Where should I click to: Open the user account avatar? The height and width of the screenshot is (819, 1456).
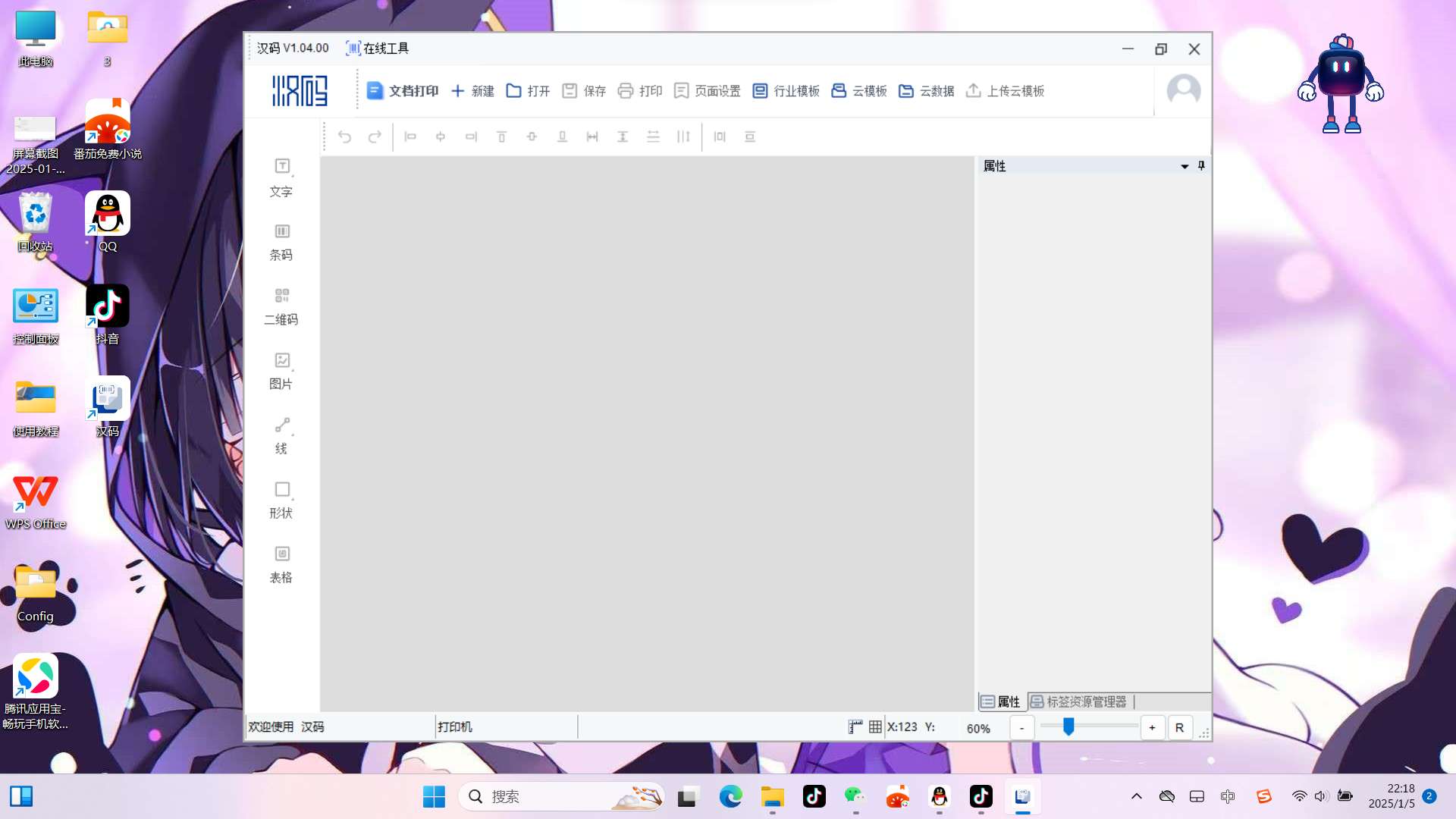[x=1184, y=90]
